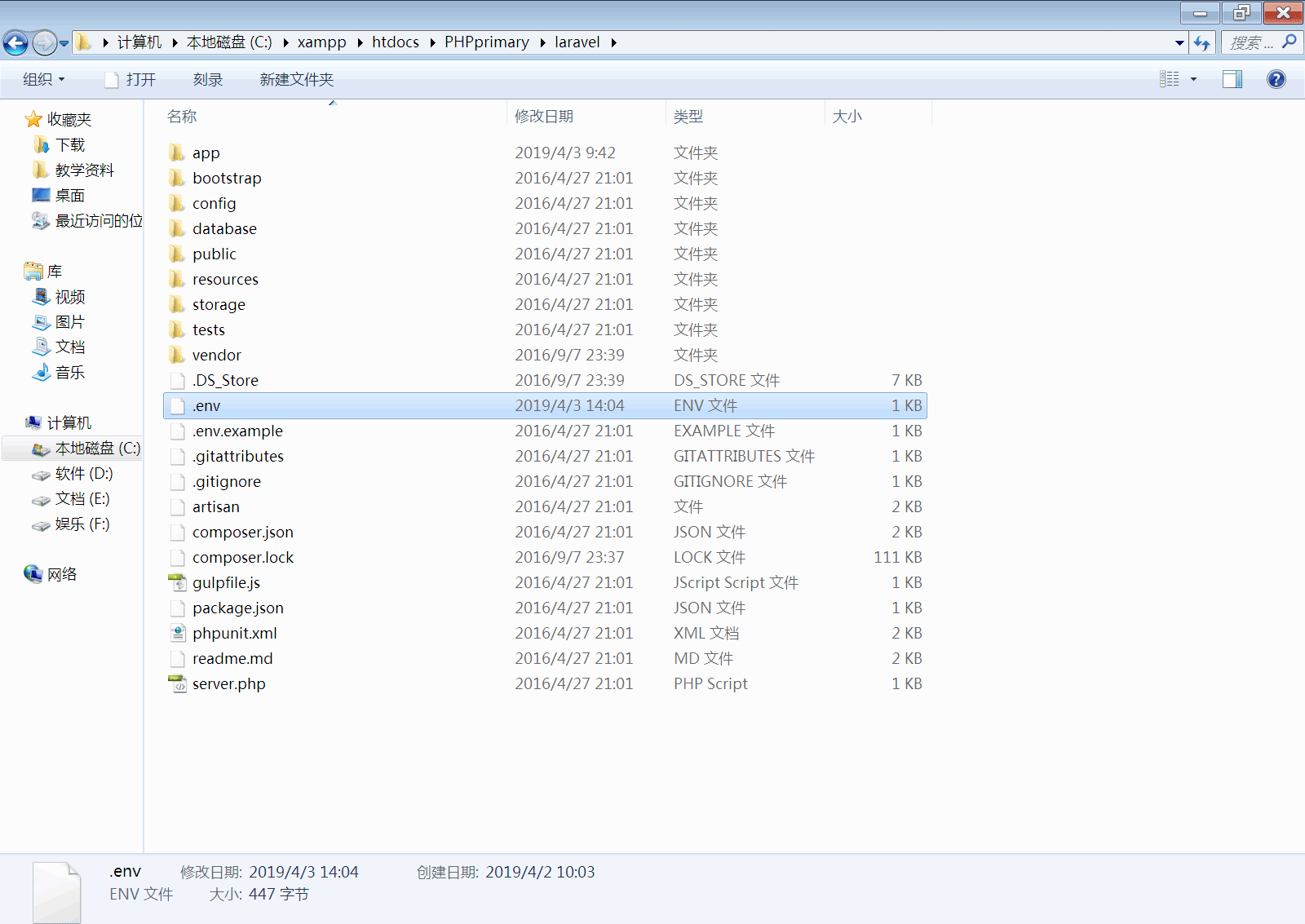This screenshot has width=1305, height=924.
Task: Sort files by 修改日期 column header
Action: click(x=544, y=117)
